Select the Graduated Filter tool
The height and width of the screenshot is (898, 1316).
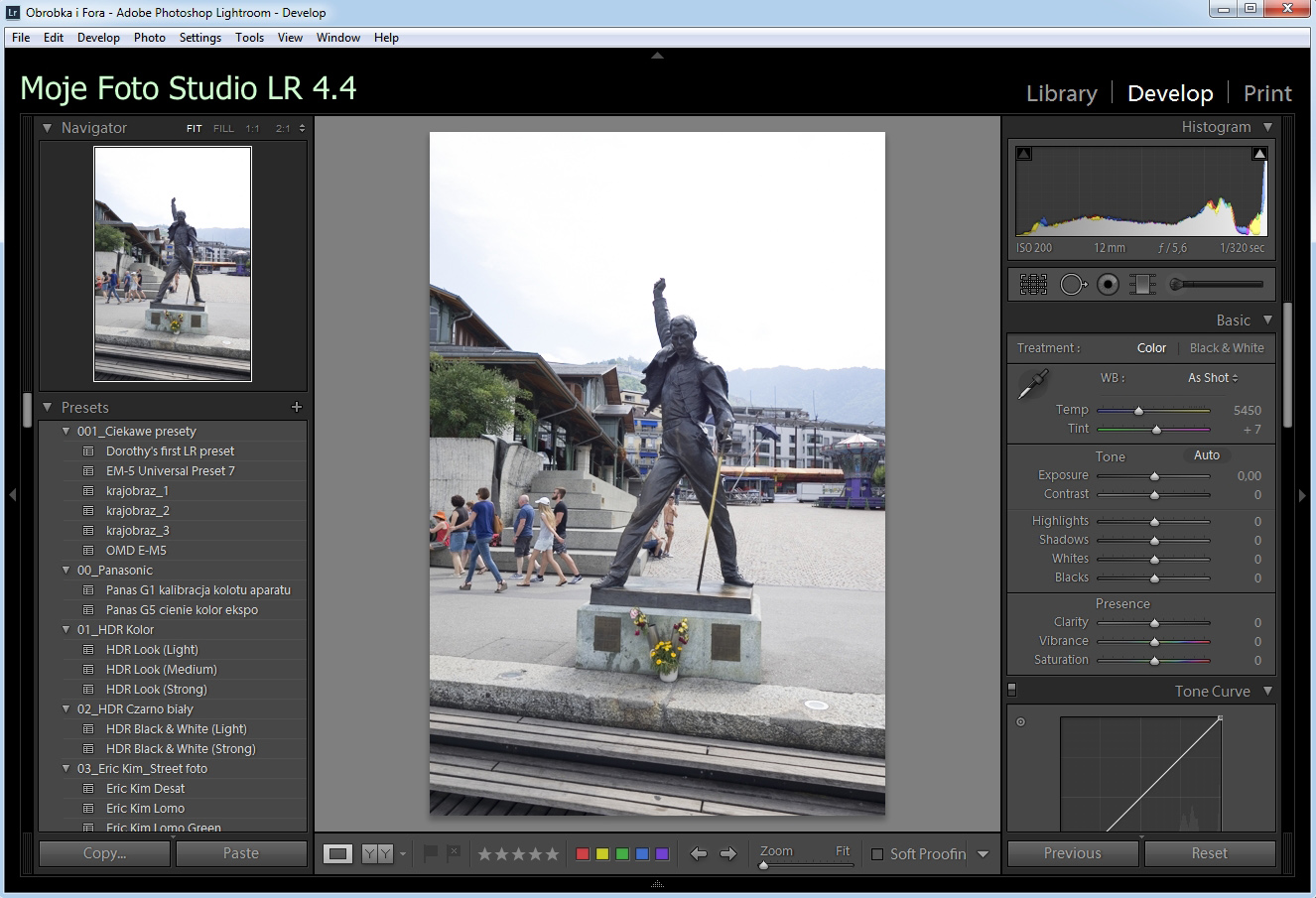tap(1142, 285)
